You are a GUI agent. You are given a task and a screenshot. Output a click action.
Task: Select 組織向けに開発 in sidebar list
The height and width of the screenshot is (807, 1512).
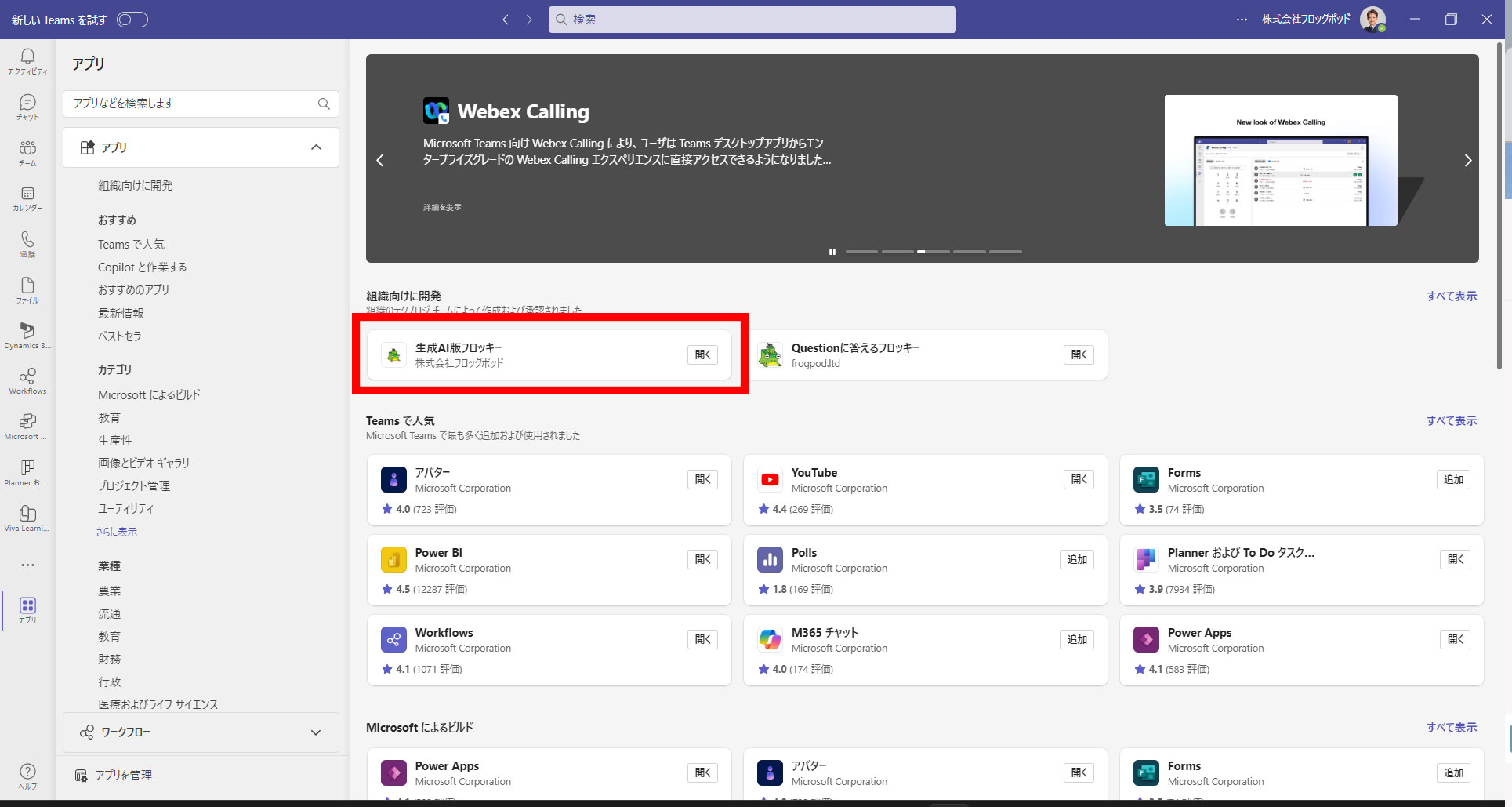click(x=136, y=186)
